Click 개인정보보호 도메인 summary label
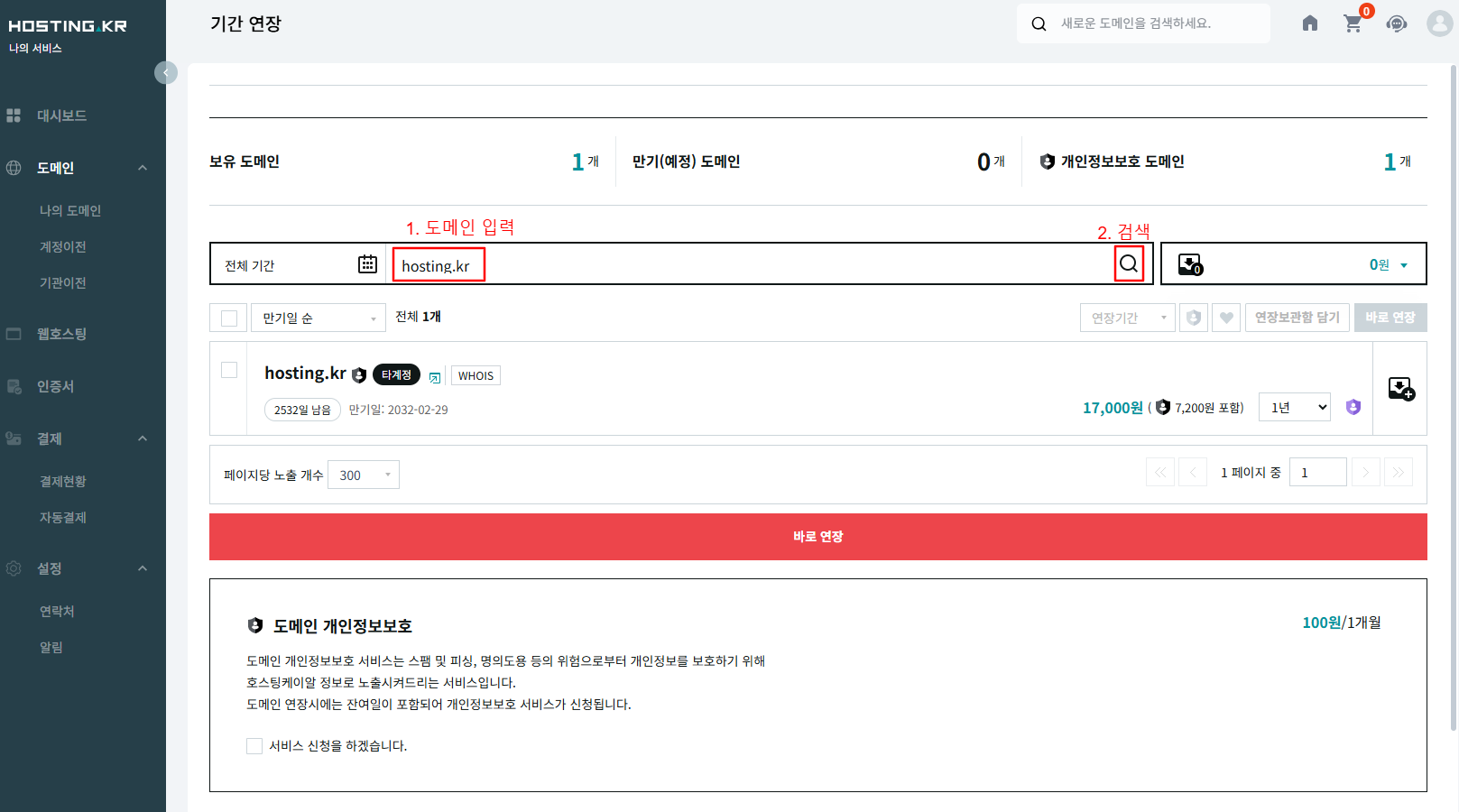1459x812 pixels. click(1122, 161)
